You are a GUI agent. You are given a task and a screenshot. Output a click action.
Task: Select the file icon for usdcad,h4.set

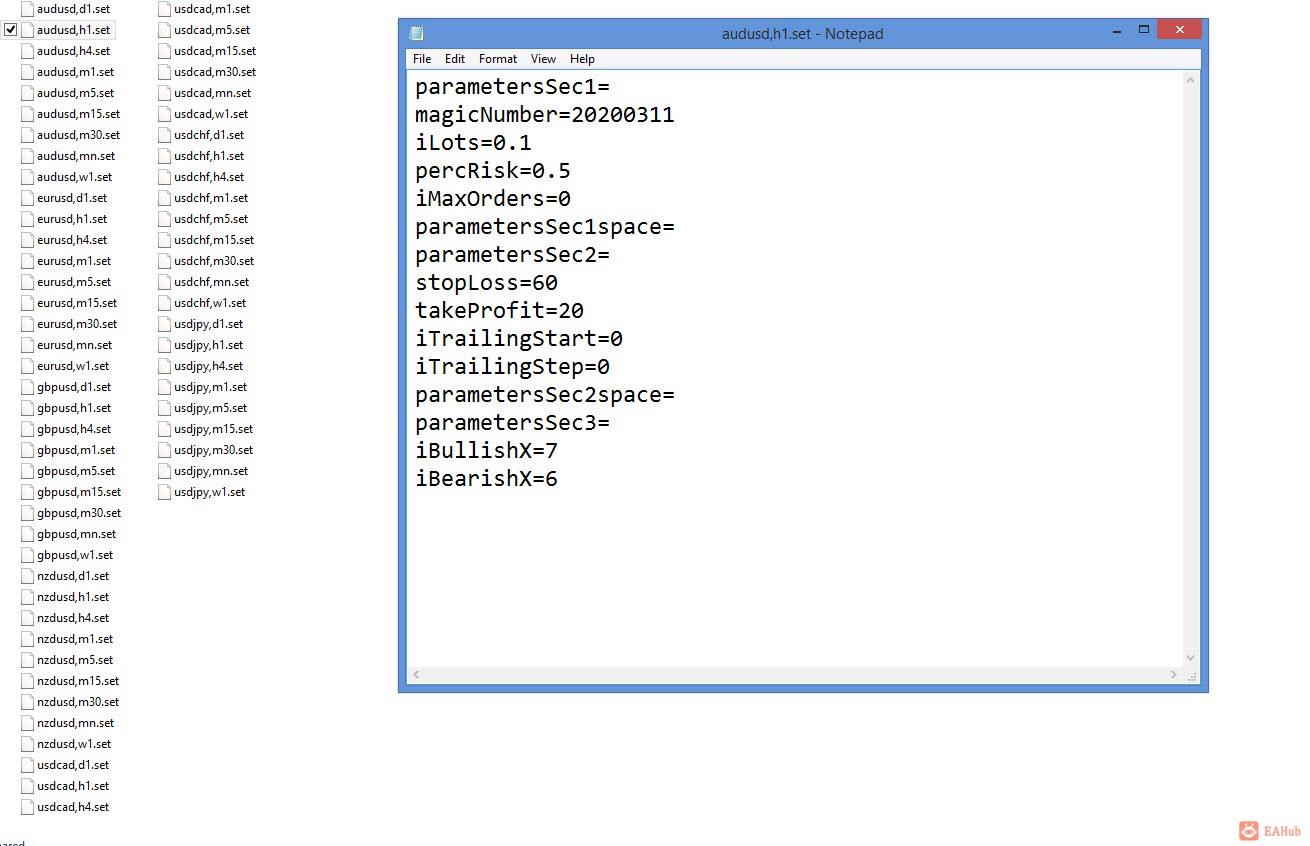pos(28,807)
